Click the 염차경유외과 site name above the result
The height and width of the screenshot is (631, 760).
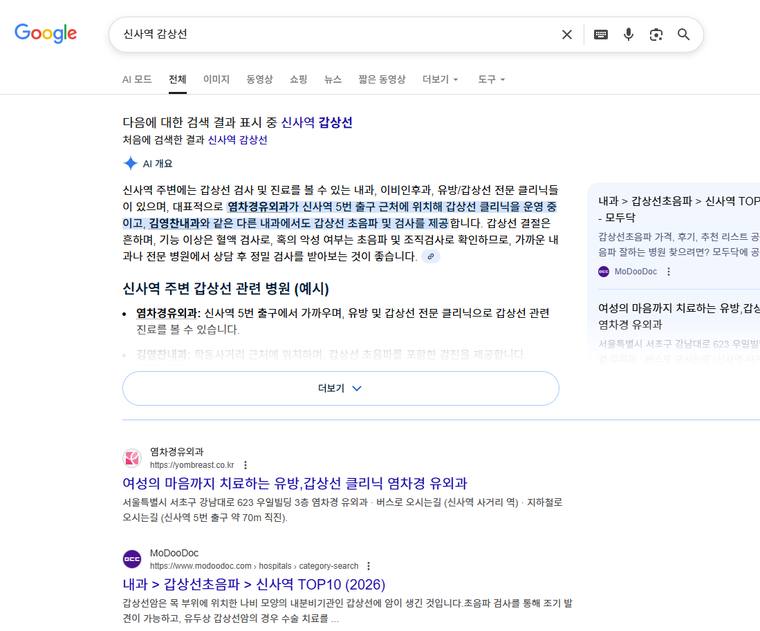click(177, 452)
